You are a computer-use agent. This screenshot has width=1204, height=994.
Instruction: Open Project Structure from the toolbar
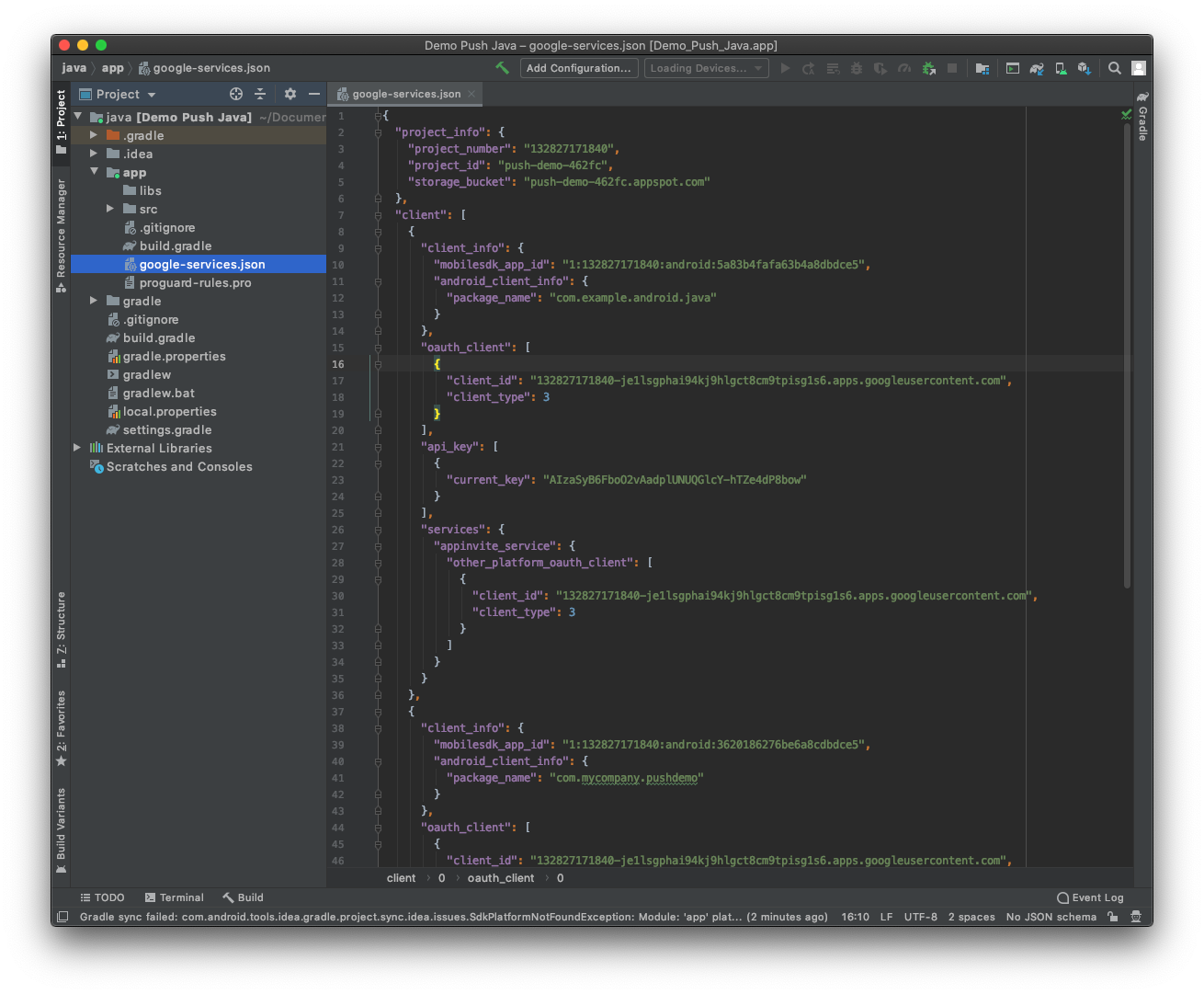[982, 68]
